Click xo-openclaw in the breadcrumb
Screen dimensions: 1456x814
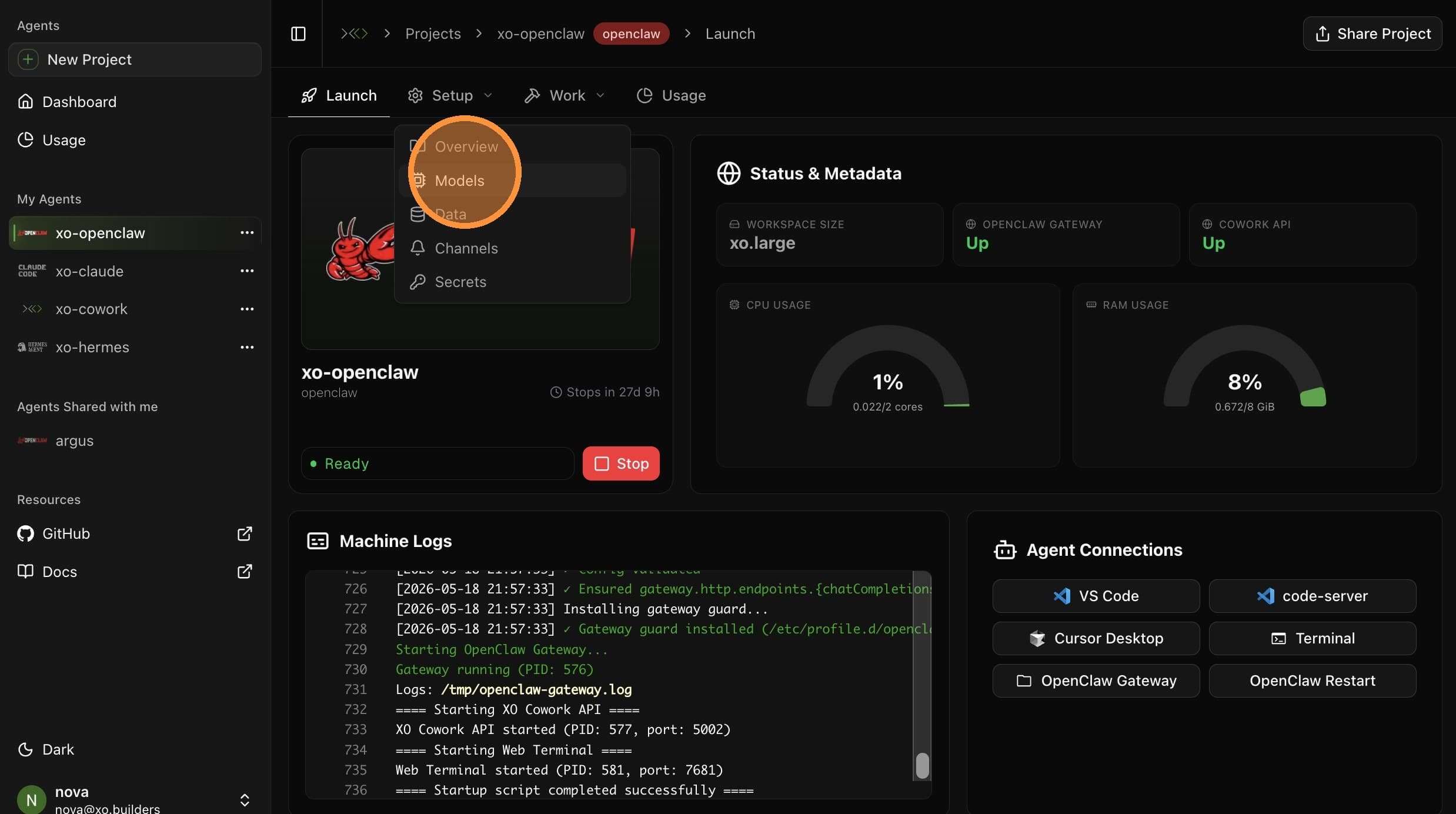(x=541, y=34)
